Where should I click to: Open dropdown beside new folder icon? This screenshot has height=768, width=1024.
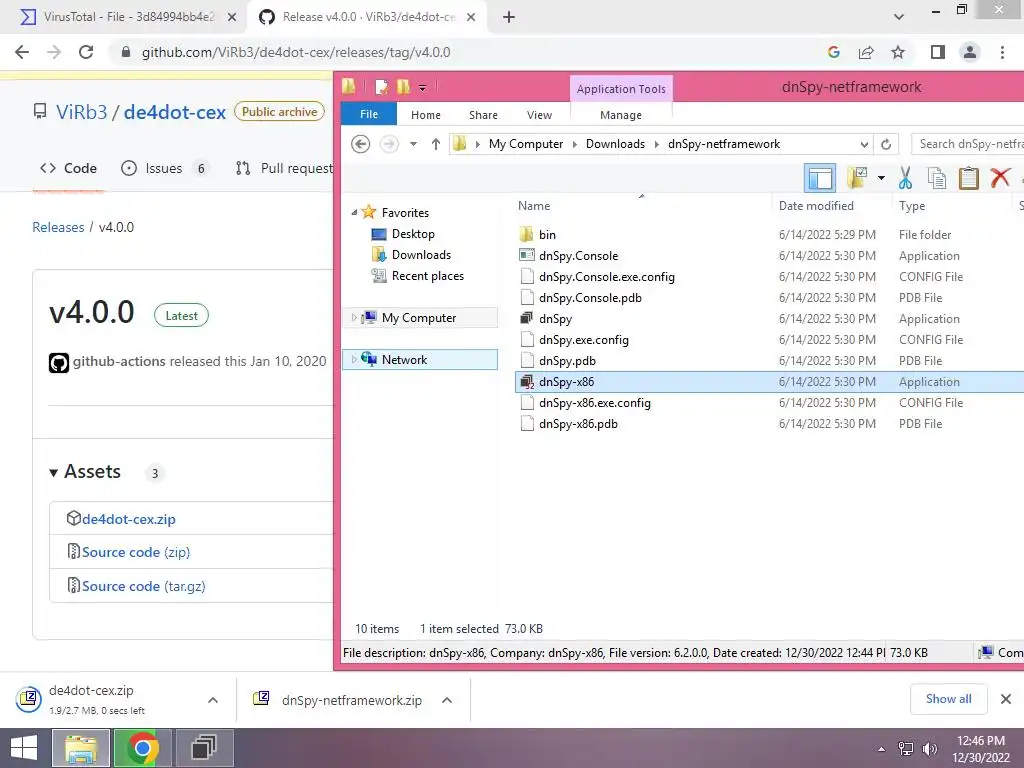881,178
